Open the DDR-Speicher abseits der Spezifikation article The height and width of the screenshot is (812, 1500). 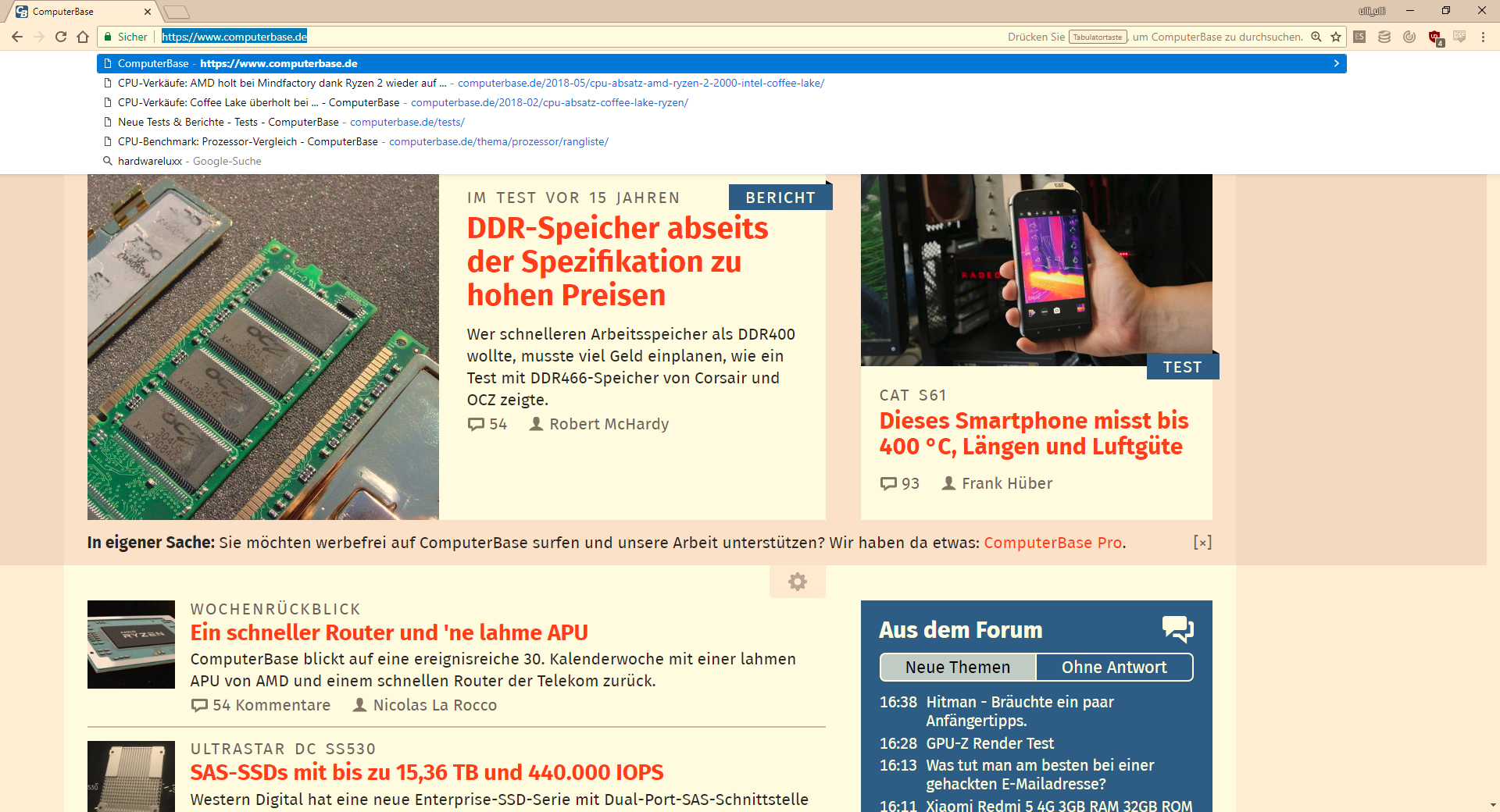[617, 262]
